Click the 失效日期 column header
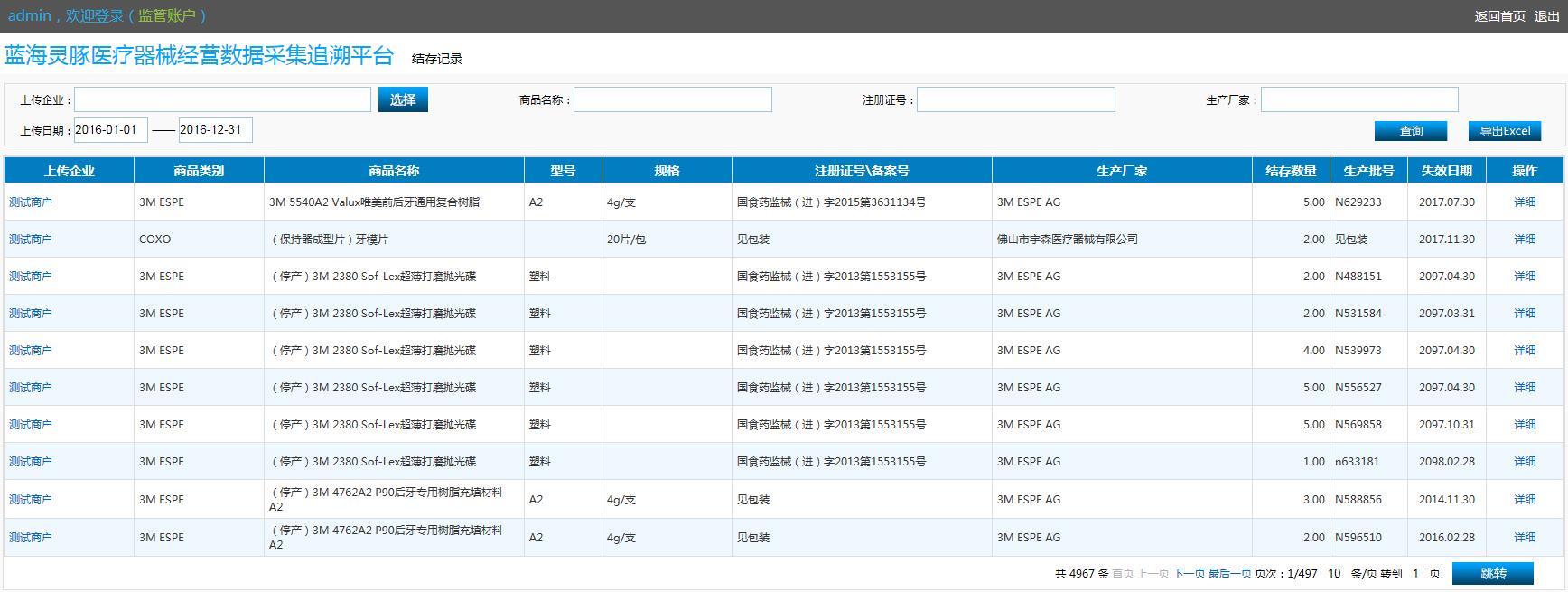1568x592 pixels. 1446,171
